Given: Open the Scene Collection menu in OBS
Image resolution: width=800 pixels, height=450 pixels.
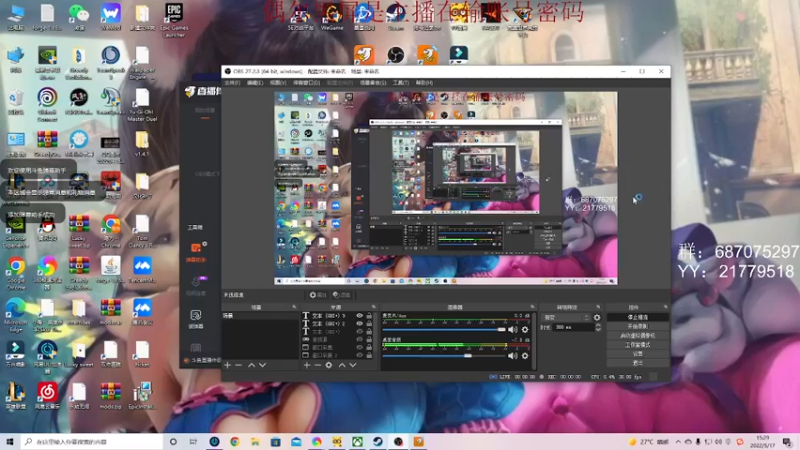Looking at the screenshot, I should pyautogui.click(x=373, y=83).
